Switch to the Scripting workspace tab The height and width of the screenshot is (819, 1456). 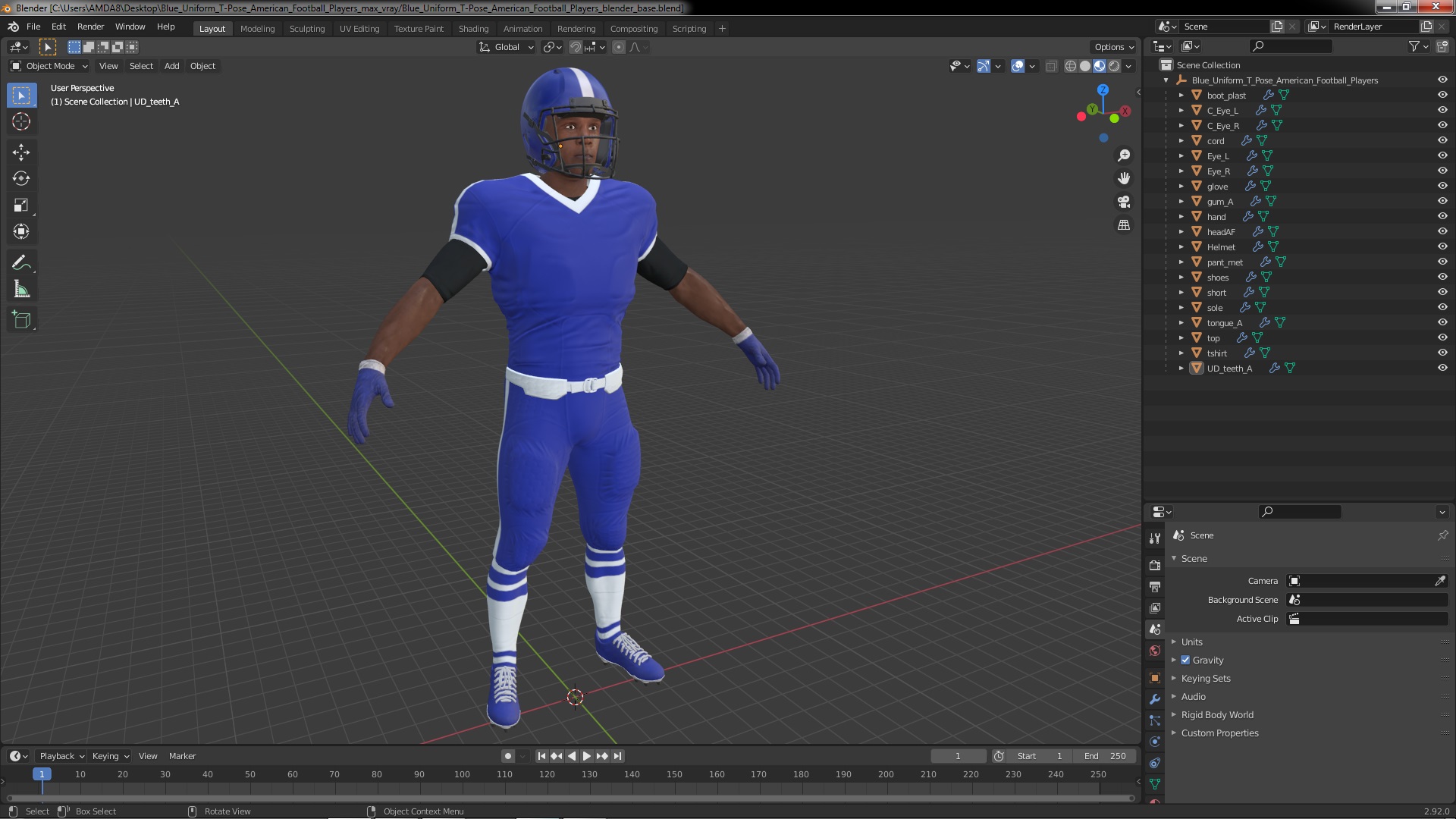[x=689, y=29]
